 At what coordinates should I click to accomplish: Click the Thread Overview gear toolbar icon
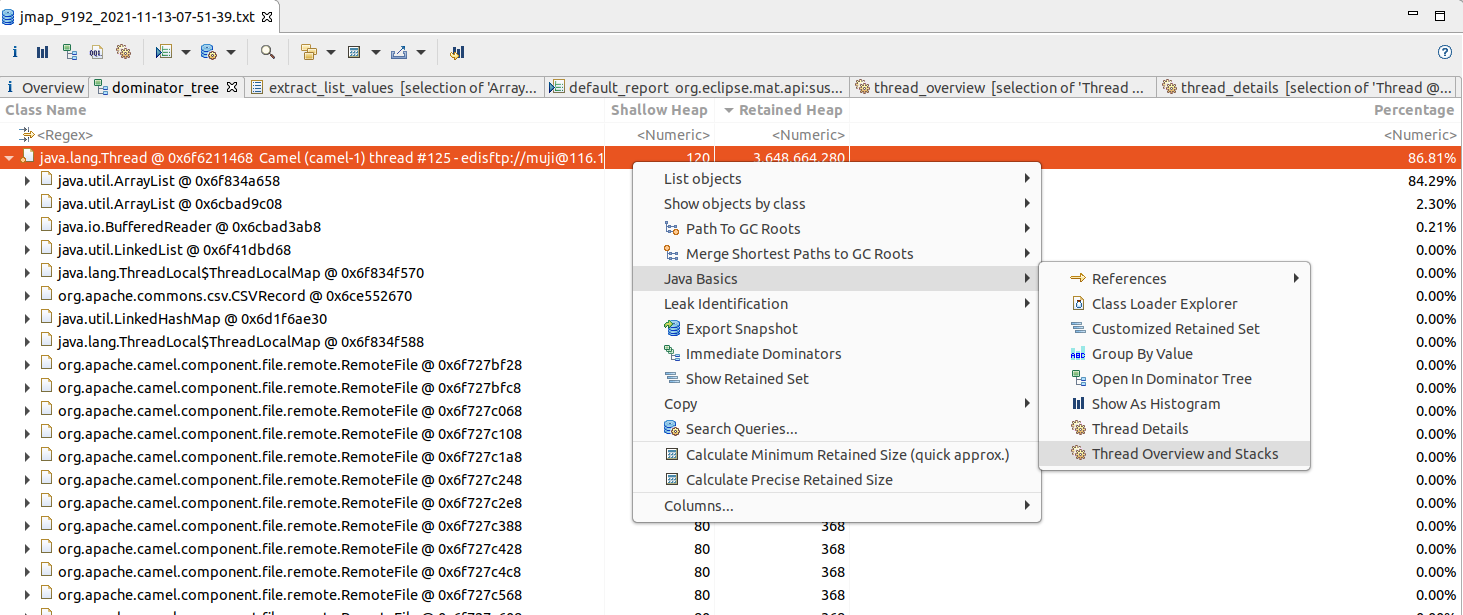[123, 52]
